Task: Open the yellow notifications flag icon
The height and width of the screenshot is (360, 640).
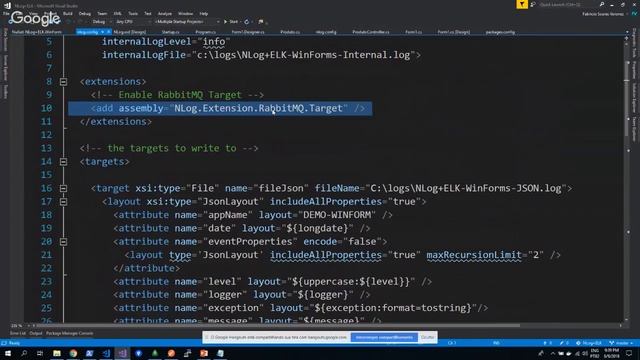Action: 522,4
